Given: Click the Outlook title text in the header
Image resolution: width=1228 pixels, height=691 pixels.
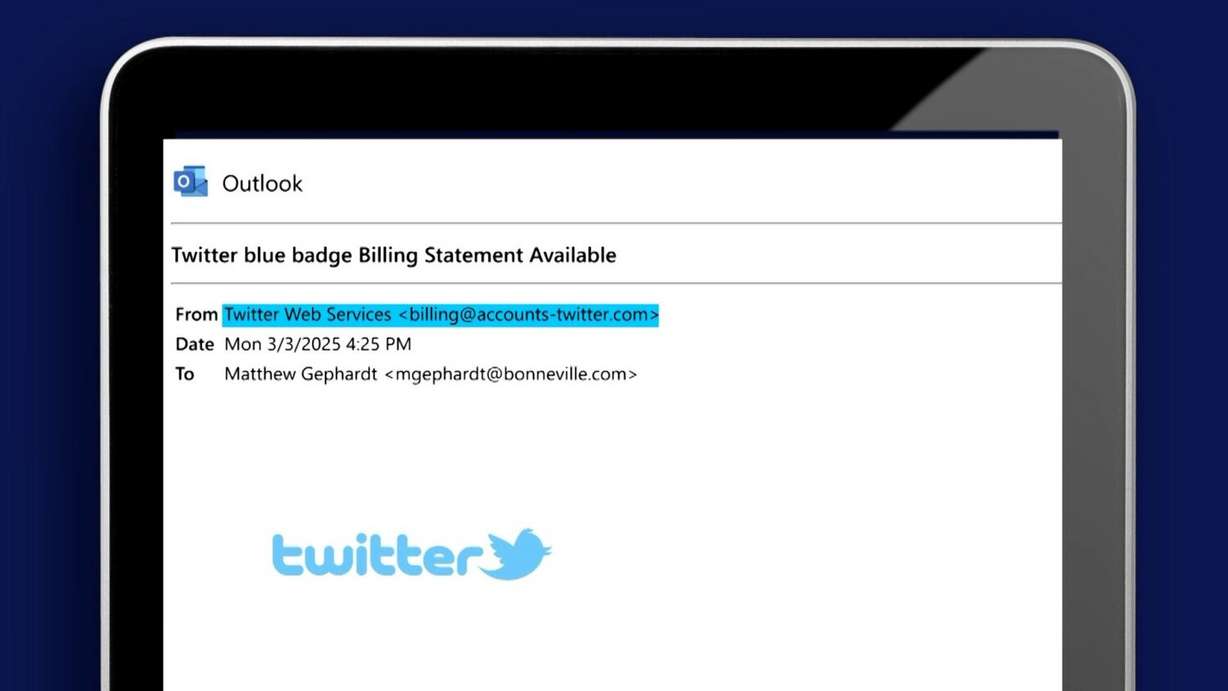Looking at the screenshot, I should click(262, 183).
